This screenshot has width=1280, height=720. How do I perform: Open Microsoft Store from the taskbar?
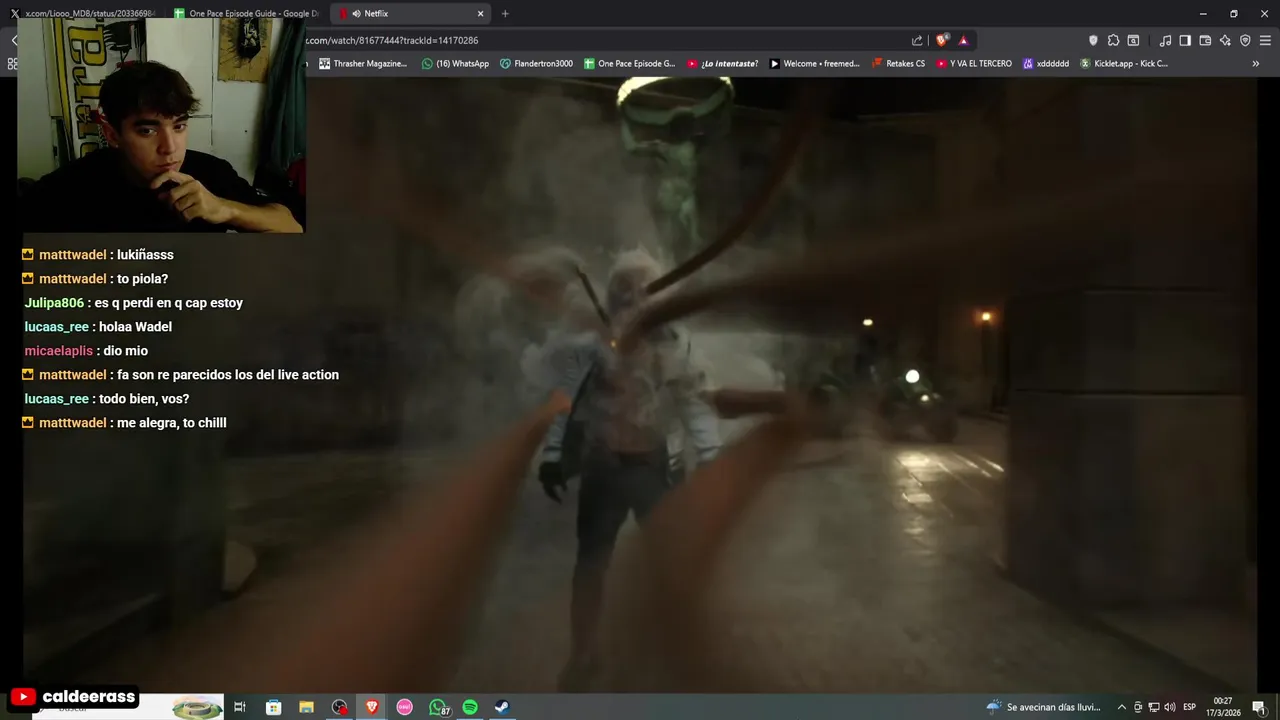pos(273,707)
